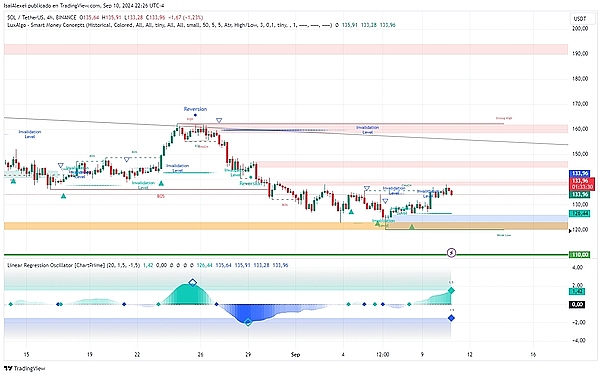
Task: Click the black 0,00 oscillator label
Action: (x=577, y=305)
